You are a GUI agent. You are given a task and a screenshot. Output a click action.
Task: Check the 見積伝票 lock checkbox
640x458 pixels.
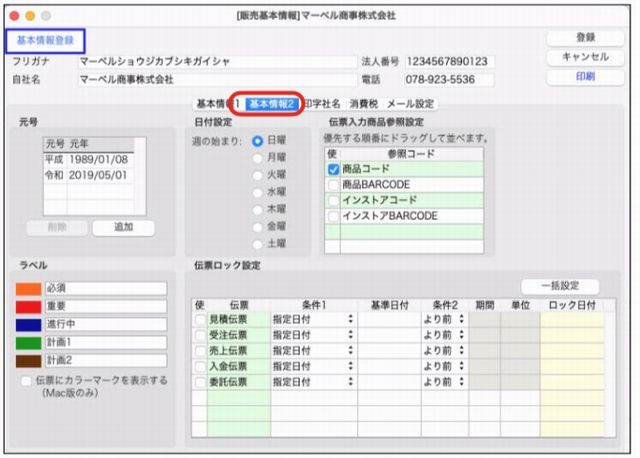[200, 318]
